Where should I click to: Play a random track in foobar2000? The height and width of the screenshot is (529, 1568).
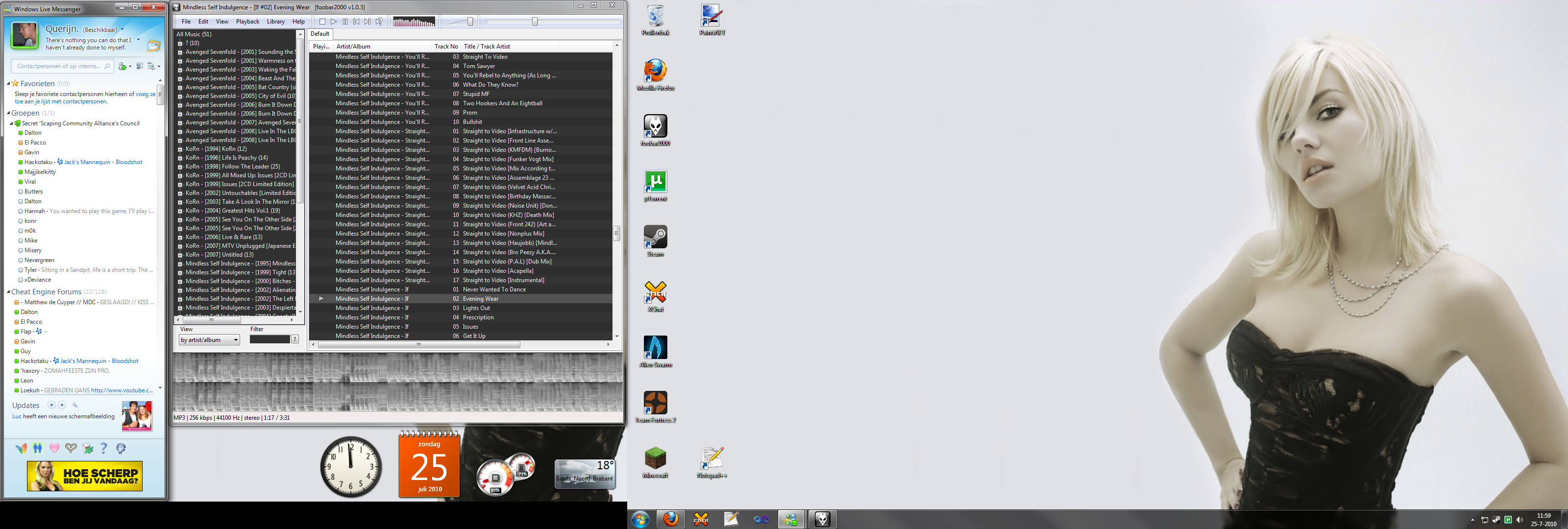(x=379, y=21)
